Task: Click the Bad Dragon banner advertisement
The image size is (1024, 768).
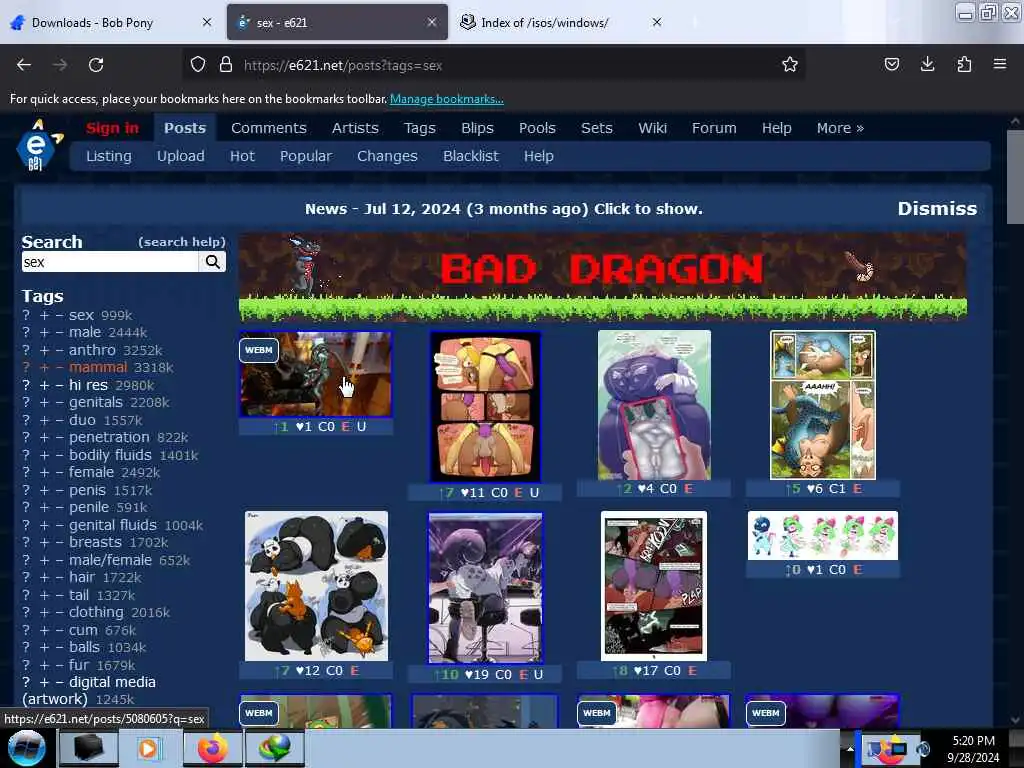Action: tap(603, 277)
